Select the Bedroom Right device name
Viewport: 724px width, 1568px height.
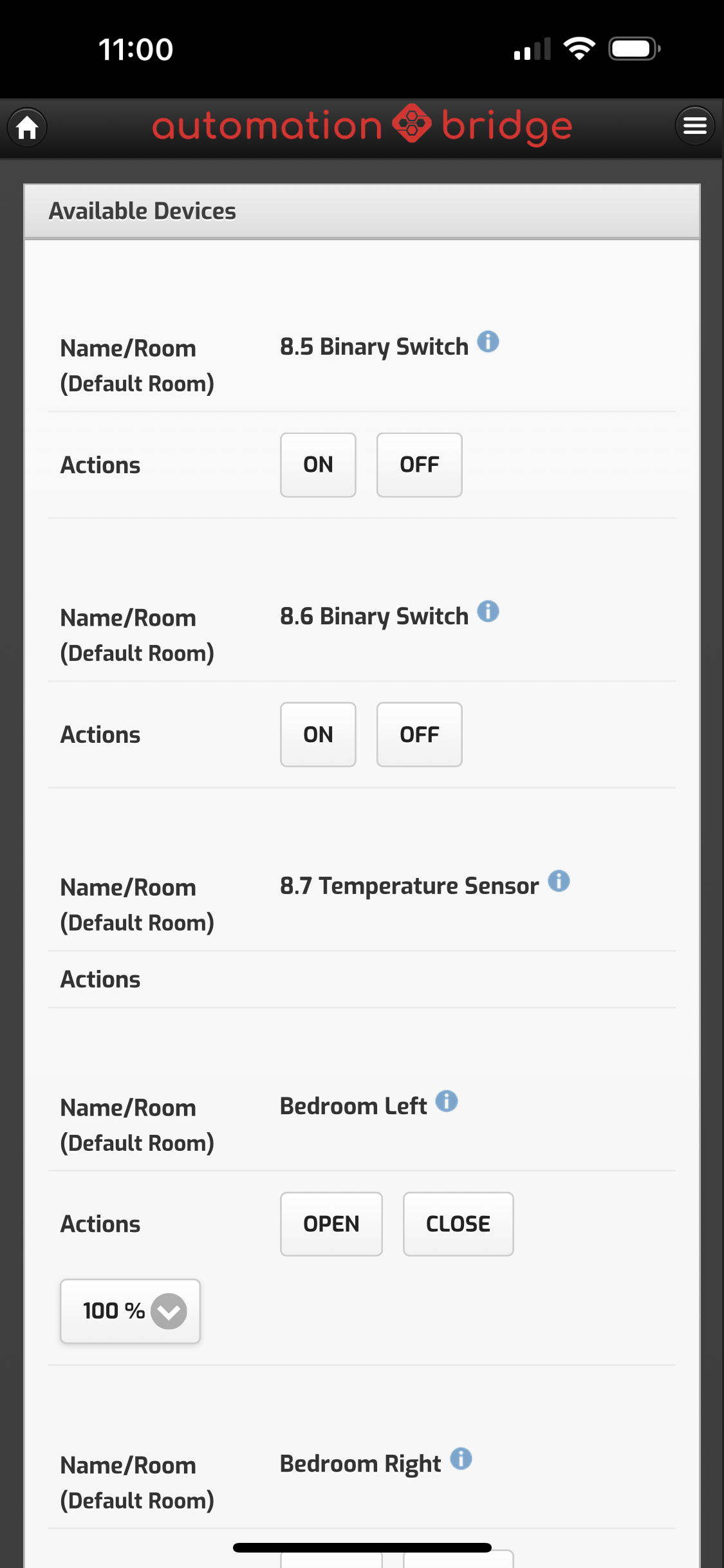[360, 1464]
